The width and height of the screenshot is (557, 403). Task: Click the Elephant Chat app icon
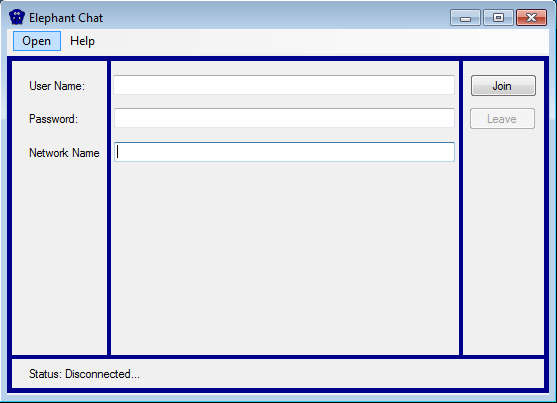point(17,17)
